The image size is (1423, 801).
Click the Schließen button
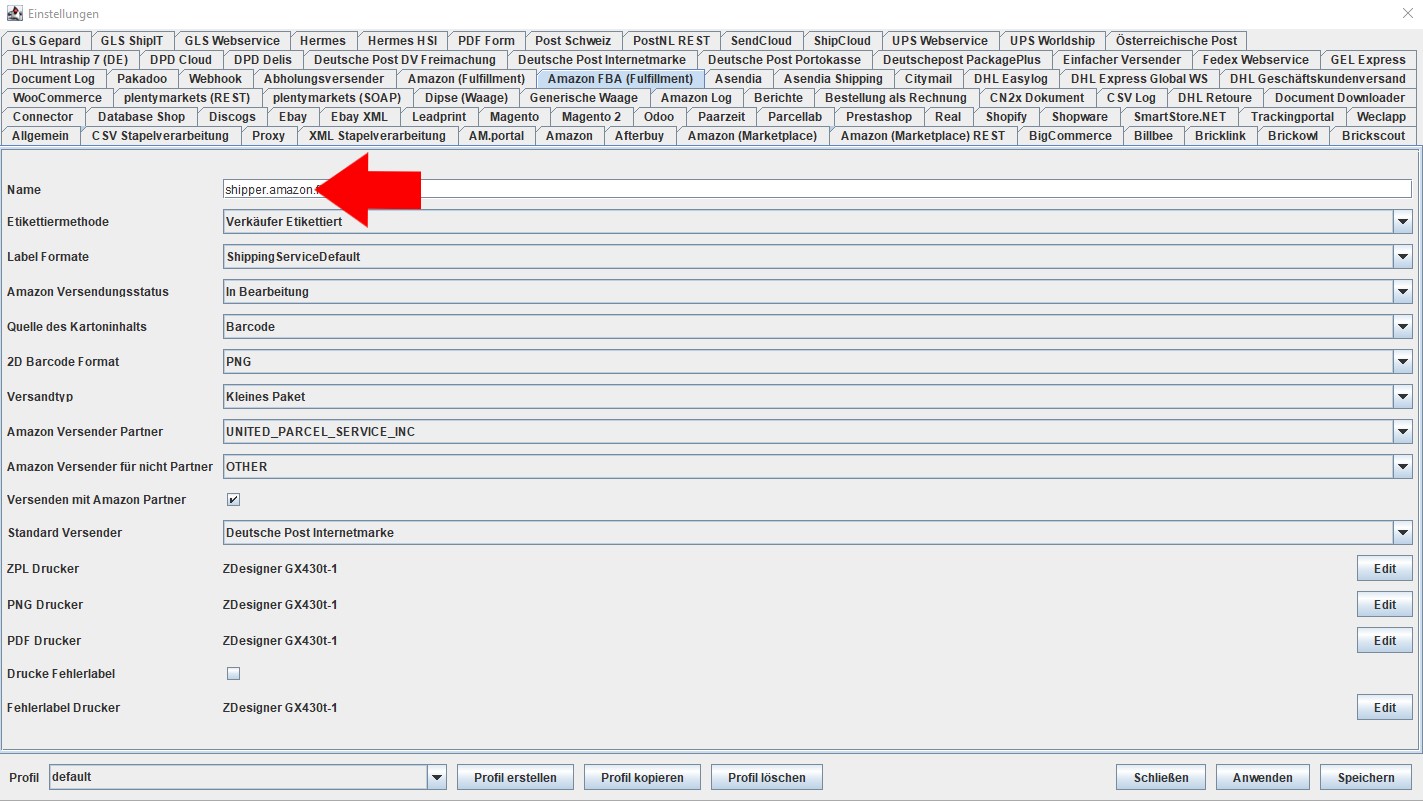(1161, 777)
